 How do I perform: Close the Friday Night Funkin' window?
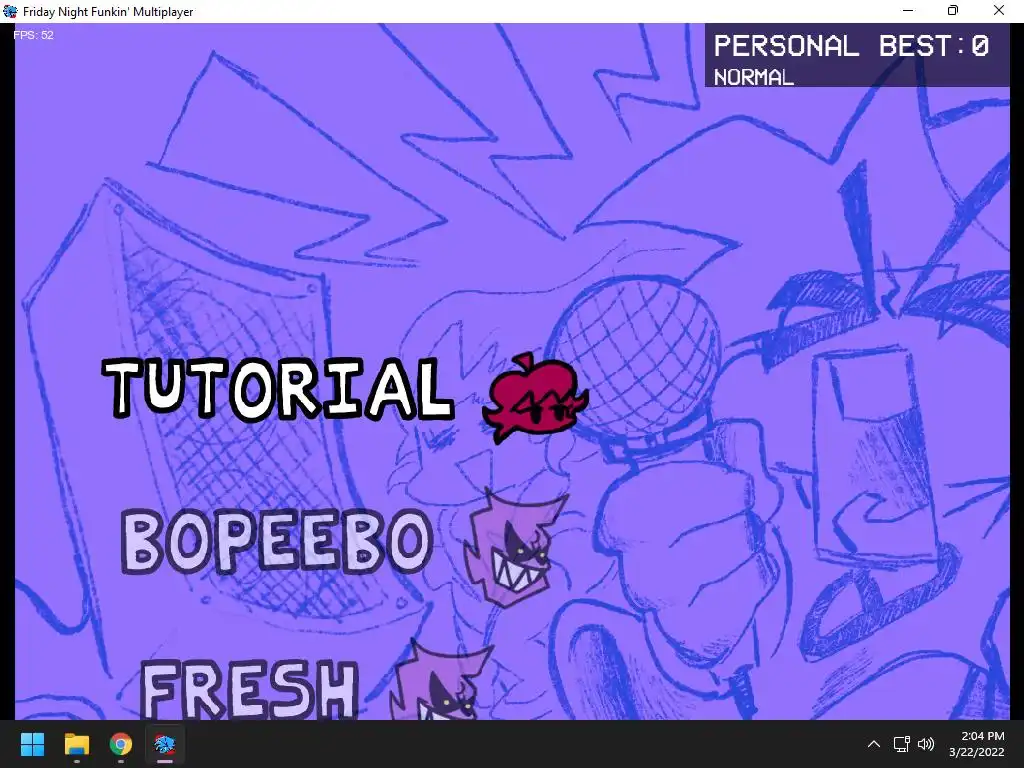[x=999, y=10]
